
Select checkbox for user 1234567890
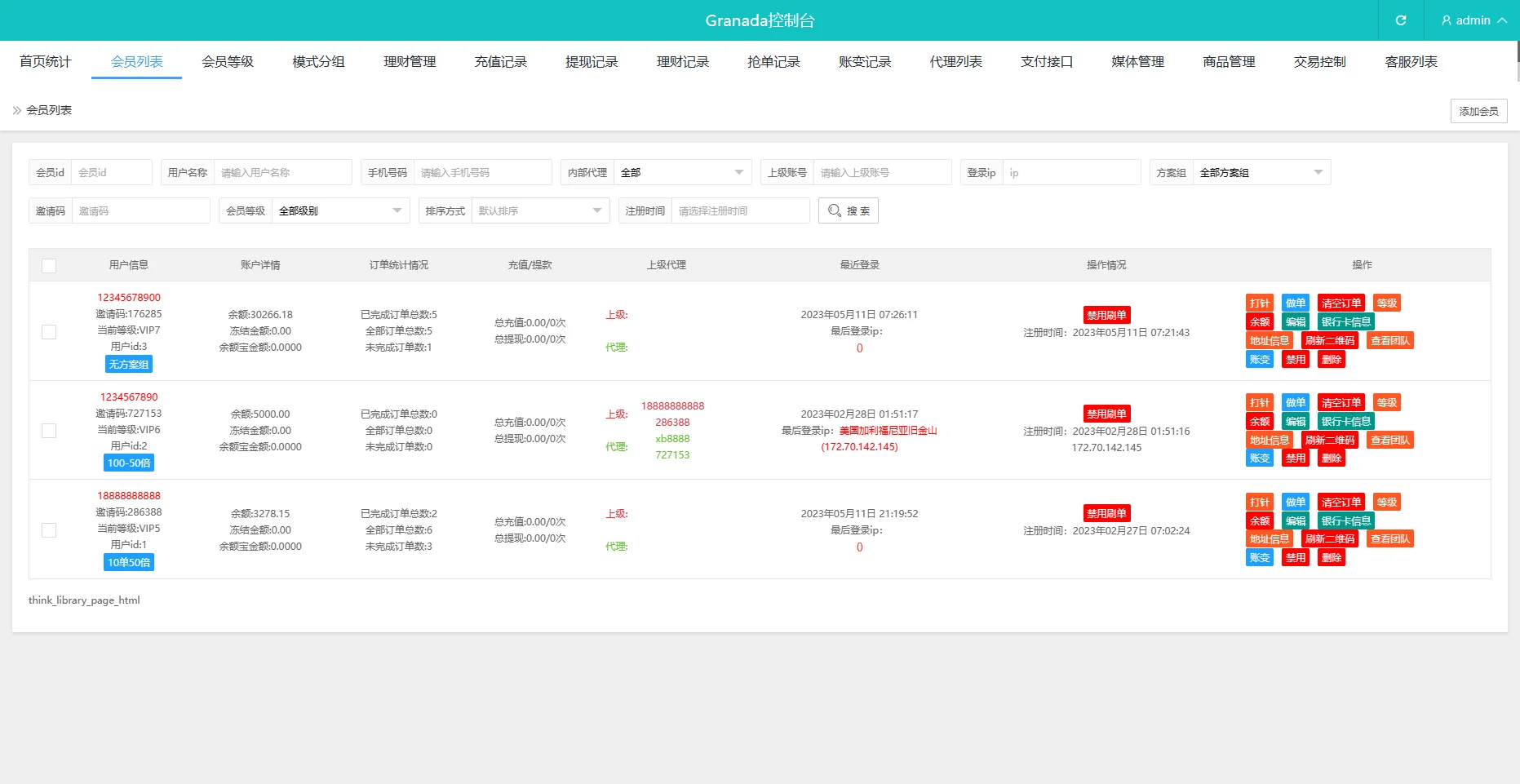coord(49,431)
